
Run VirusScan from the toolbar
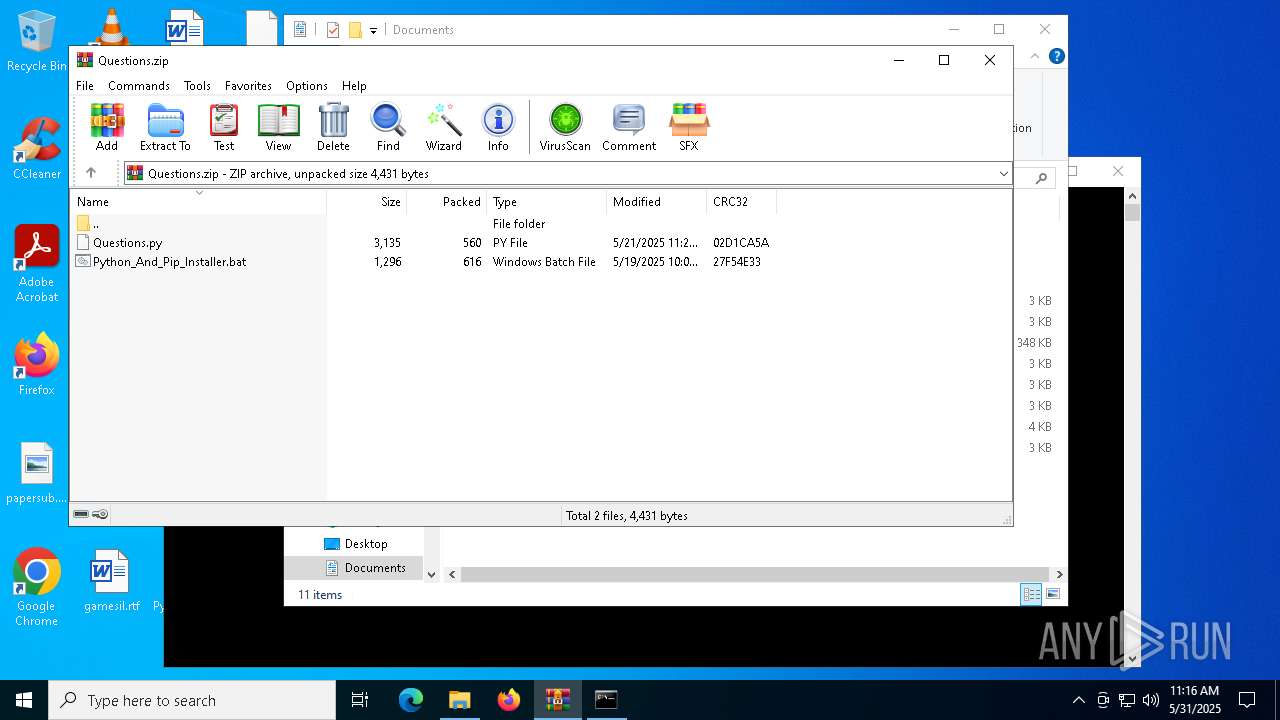[565, 127]
